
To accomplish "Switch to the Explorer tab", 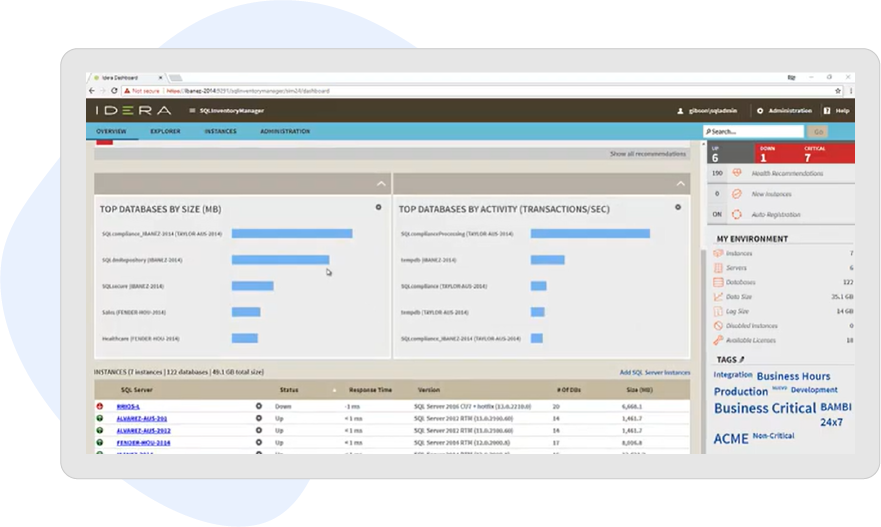I will (x=165, y=131).
